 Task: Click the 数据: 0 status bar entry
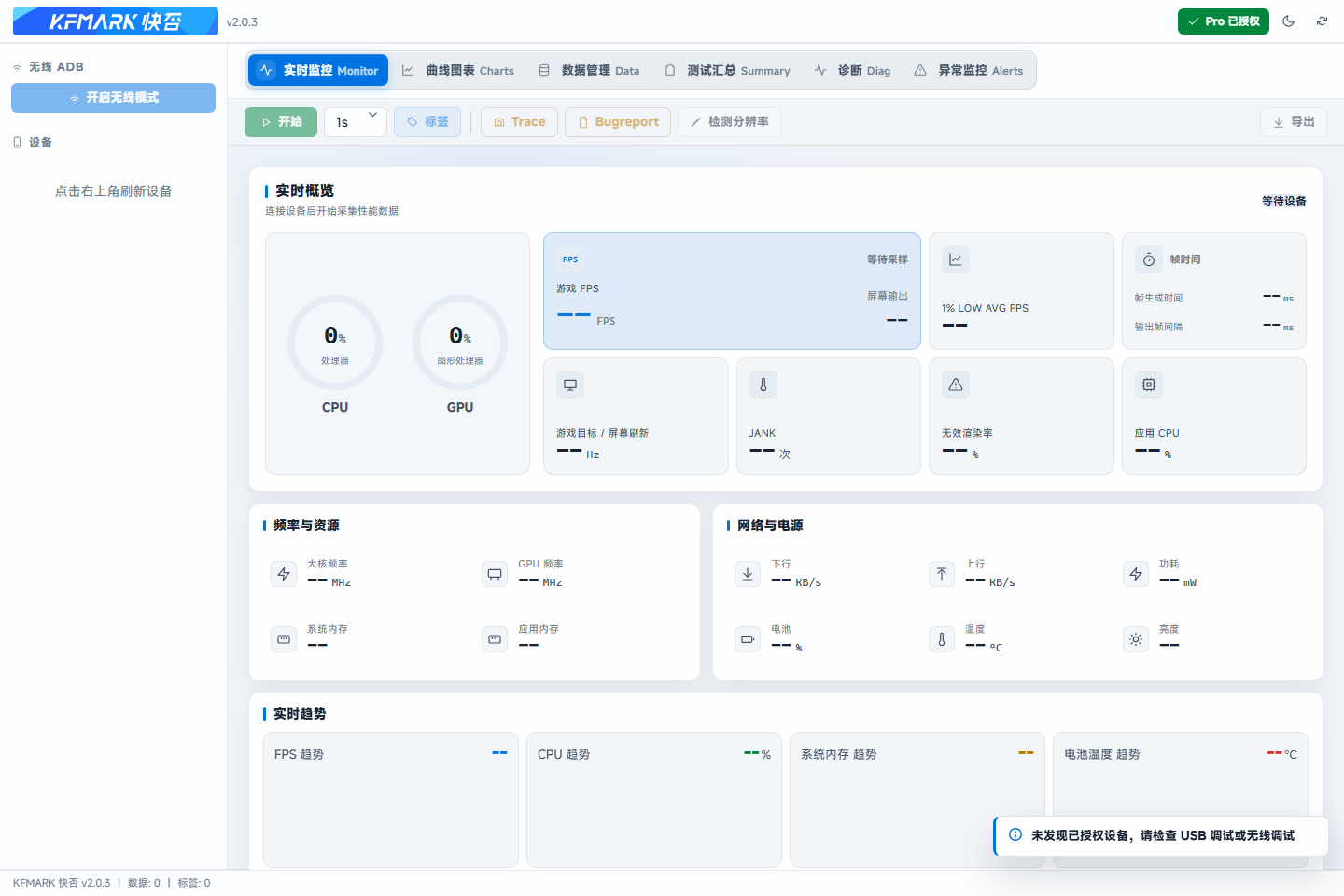(144, 883)
